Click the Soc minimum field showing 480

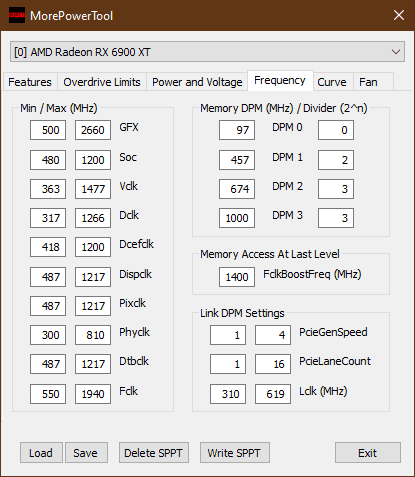48,160
